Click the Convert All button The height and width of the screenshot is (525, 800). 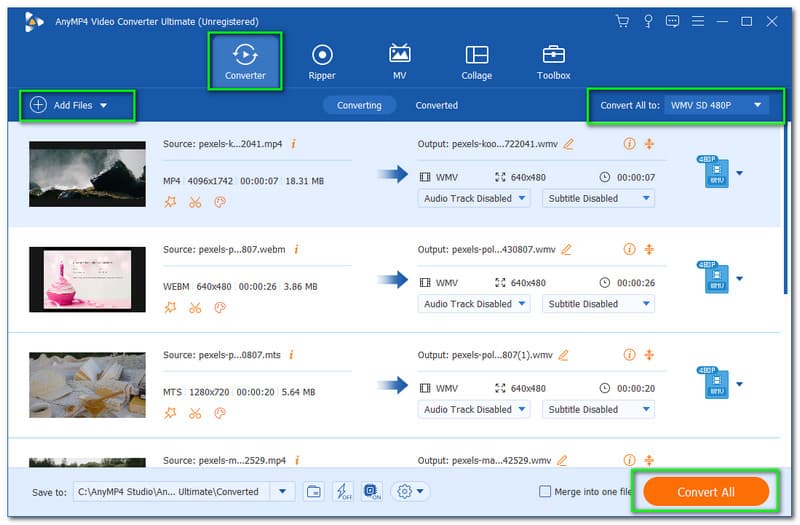[706, 492]
